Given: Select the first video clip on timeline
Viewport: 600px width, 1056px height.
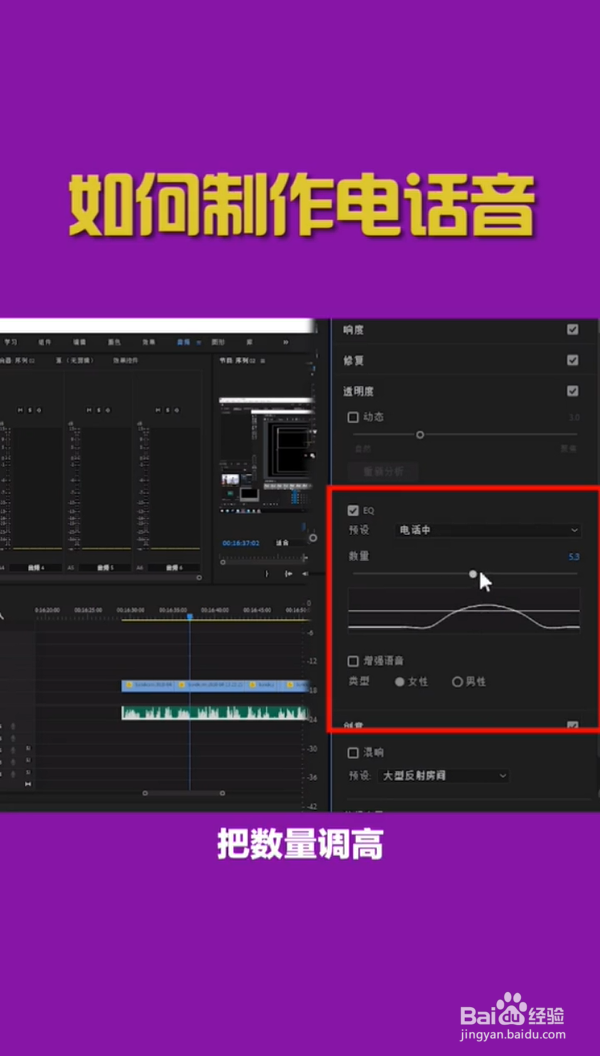Looking at the screenshot, I should pos(149,685).
